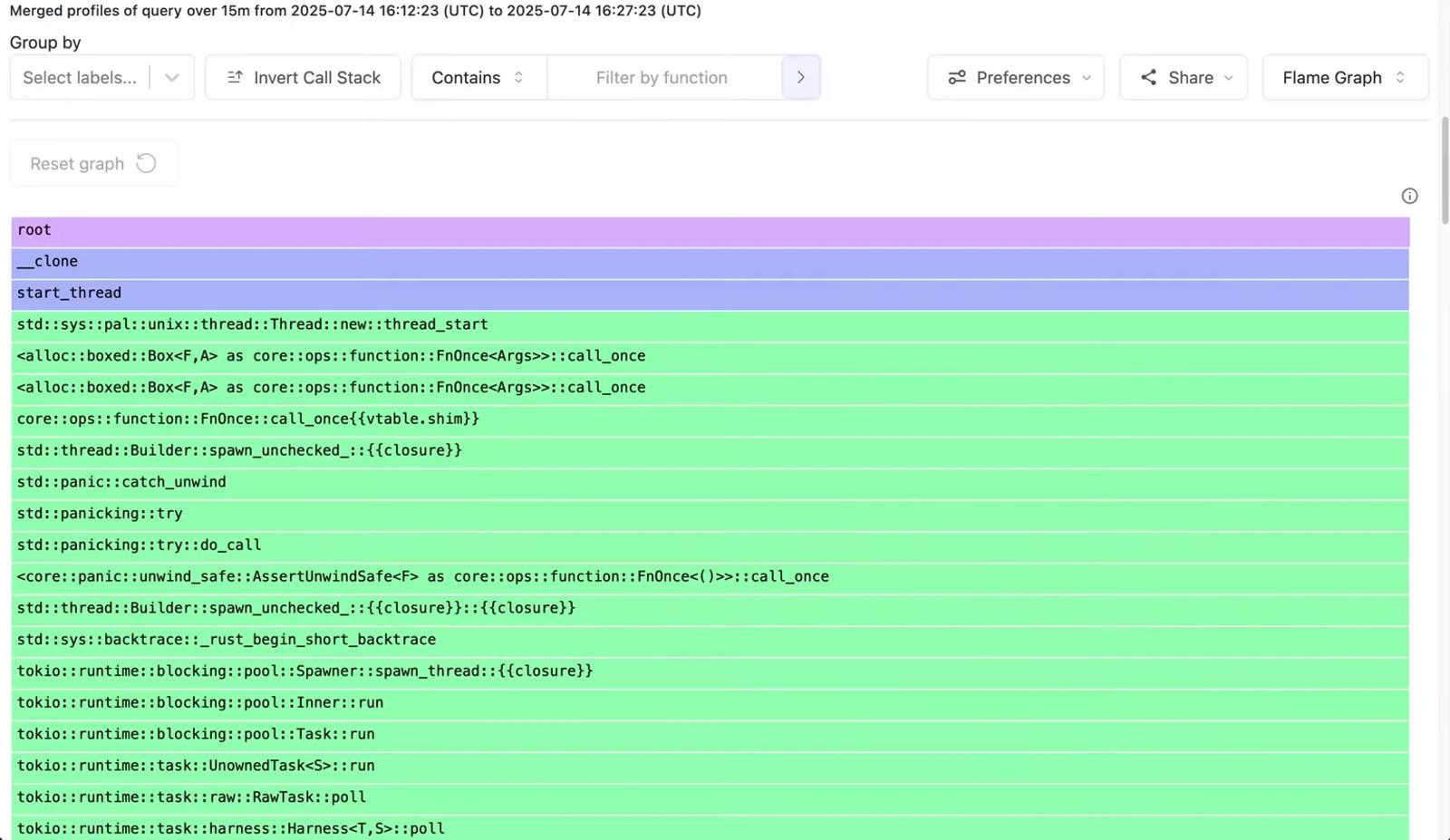The height and width of the screenshot is (840, 1450).
Task: Open the Preferences dropdown menu
Action: coord(1015,77)
